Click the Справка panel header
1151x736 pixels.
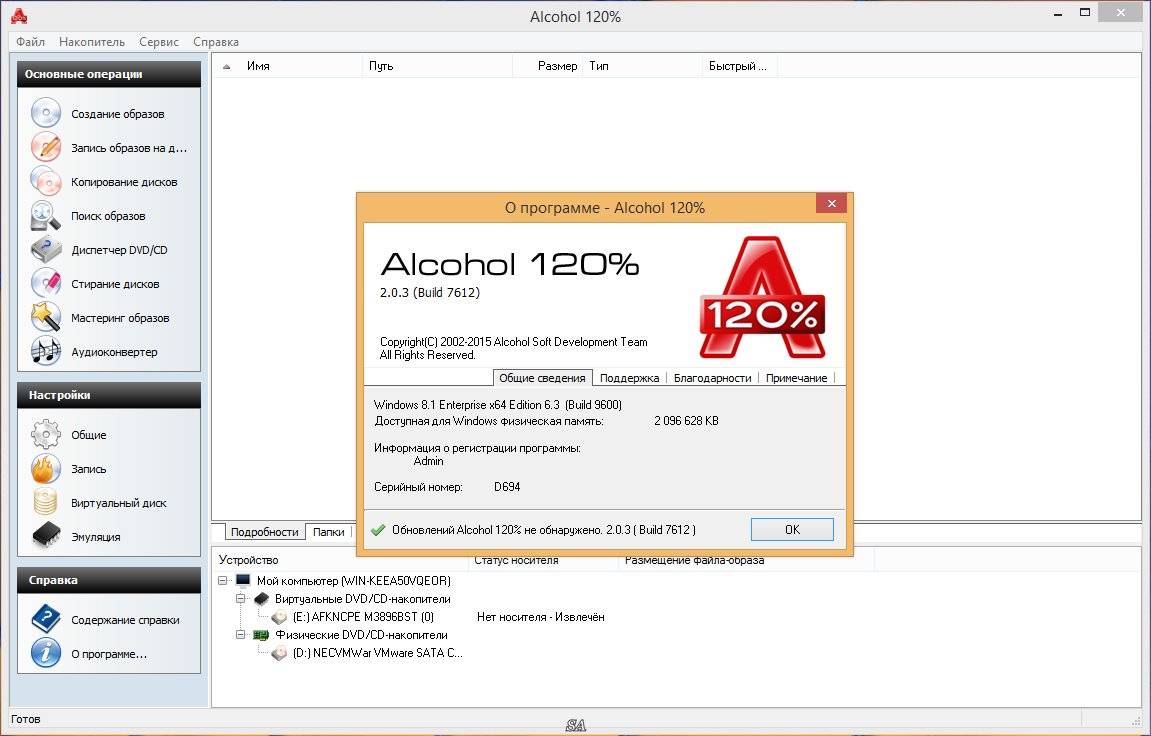(109, 580)
